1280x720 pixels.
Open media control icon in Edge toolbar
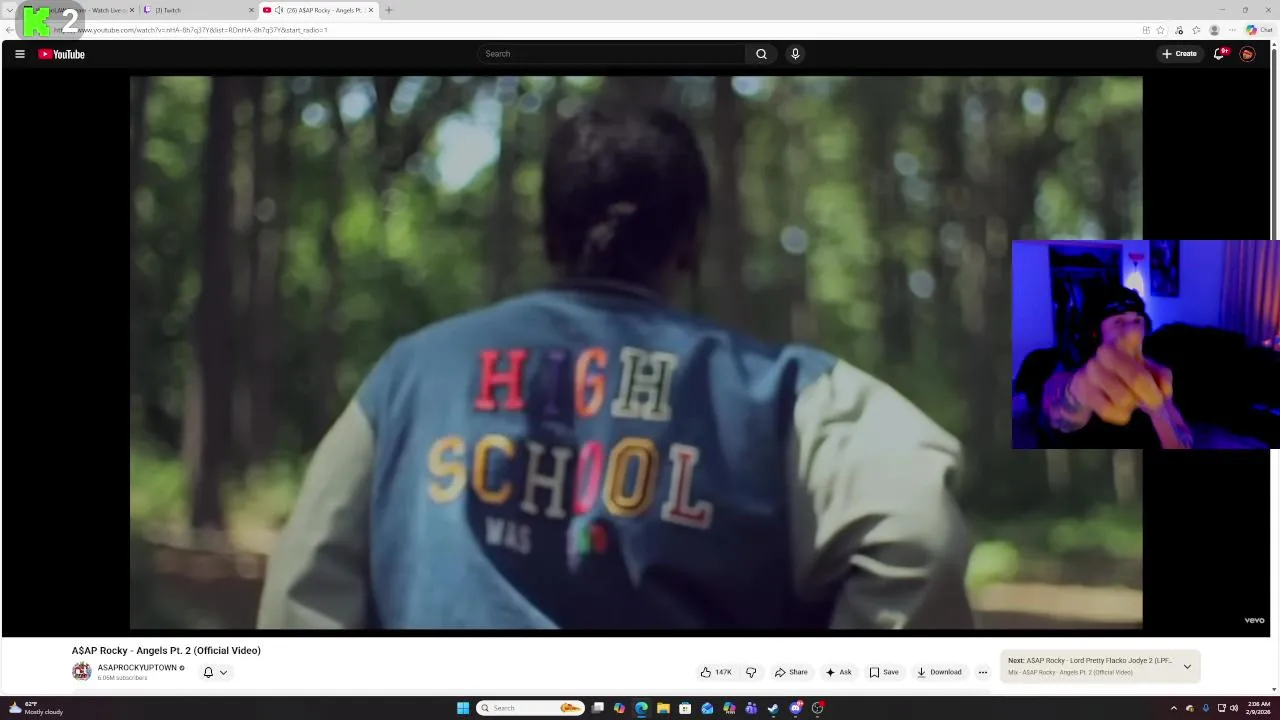tap(1179, 30)
